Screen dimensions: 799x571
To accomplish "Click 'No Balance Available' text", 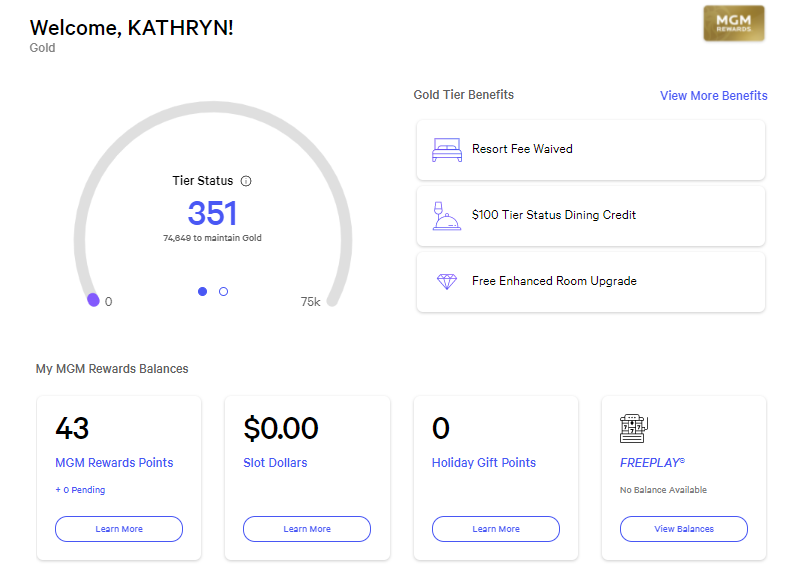I will pos(663,490).
